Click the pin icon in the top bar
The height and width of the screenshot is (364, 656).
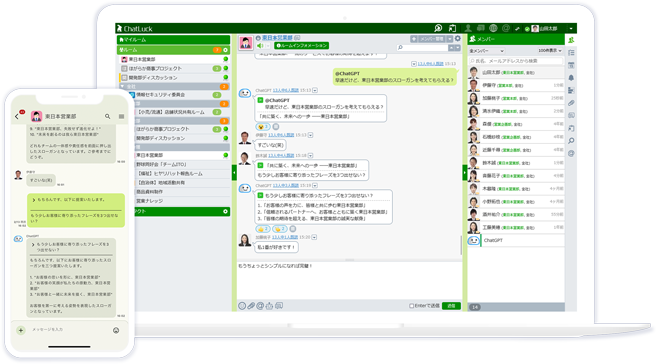[517, 28]
